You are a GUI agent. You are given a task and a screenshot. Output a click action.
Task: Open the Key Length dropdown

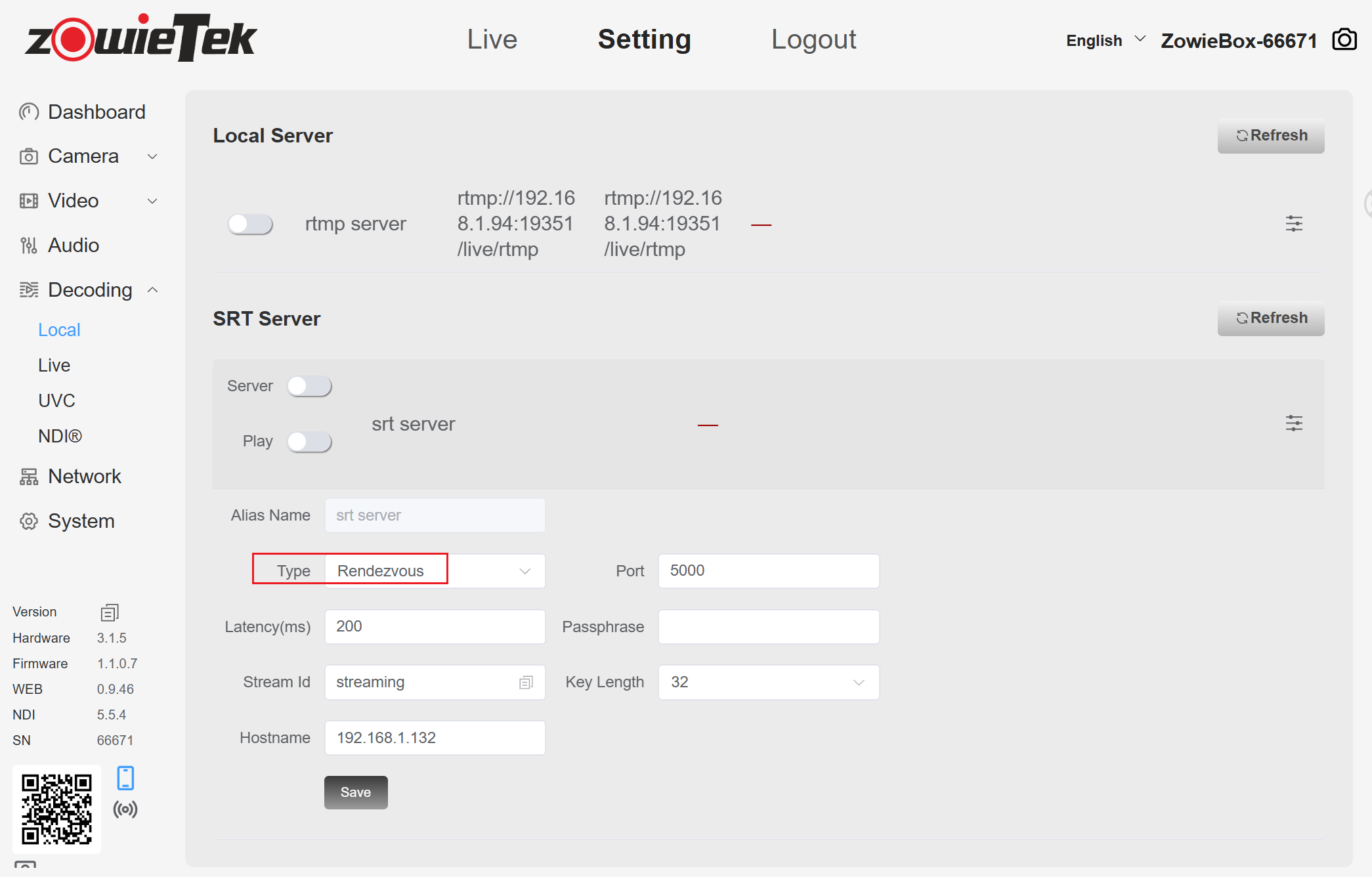[768, 683]
